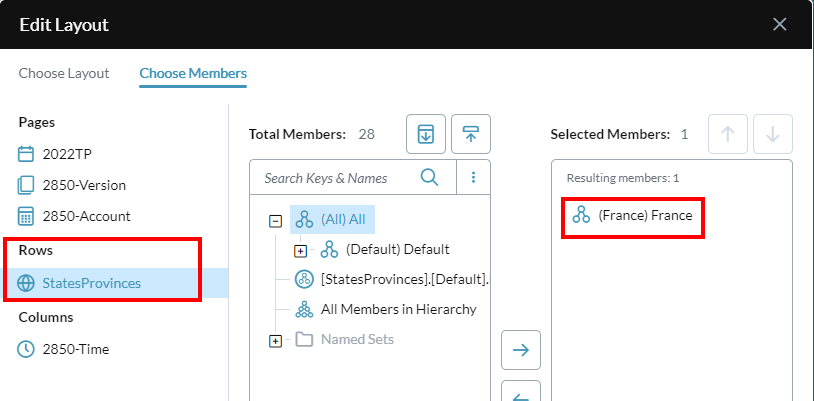Open the three-dot search options menu
814x401 pixels.
coord(473,178)
